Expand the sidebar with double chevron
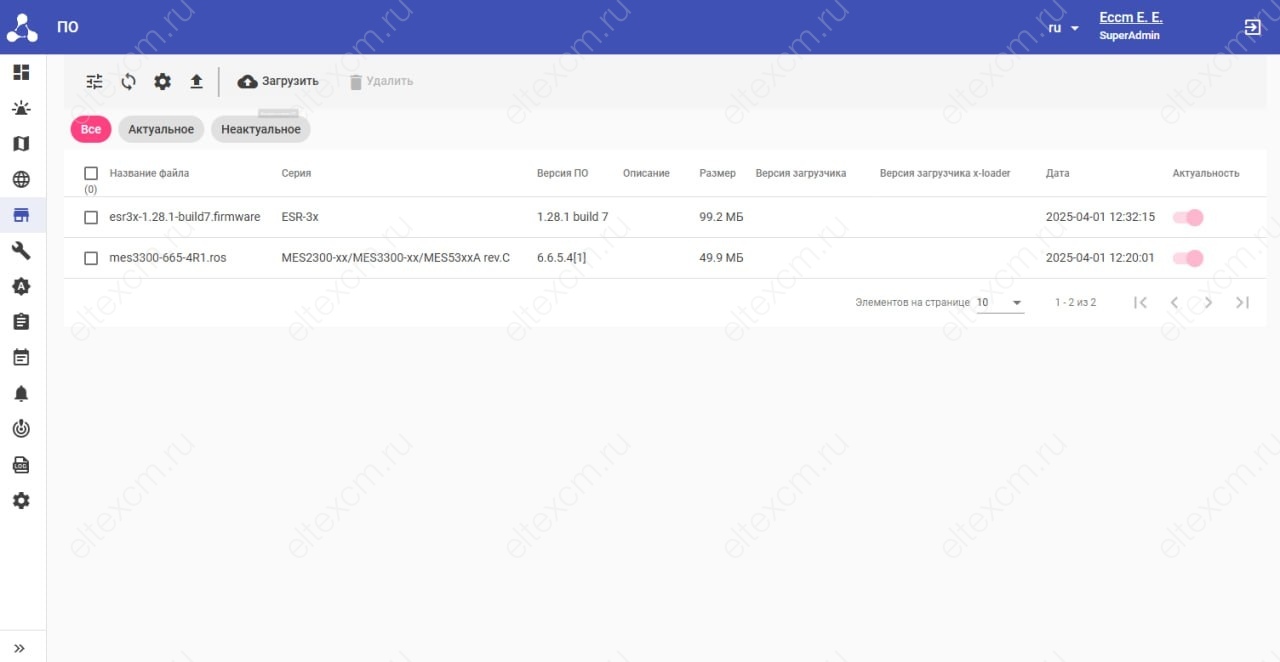The height and width of the screenshot is (662, 1280). coord(20,648)
